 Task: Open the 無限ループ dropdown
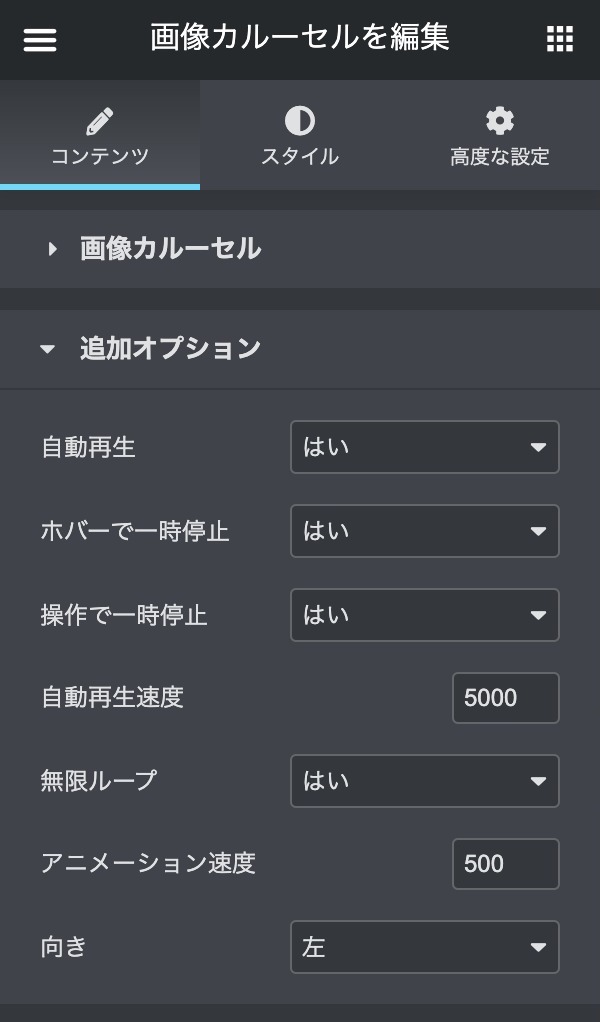pyautogui.click(x=424, y=781)
